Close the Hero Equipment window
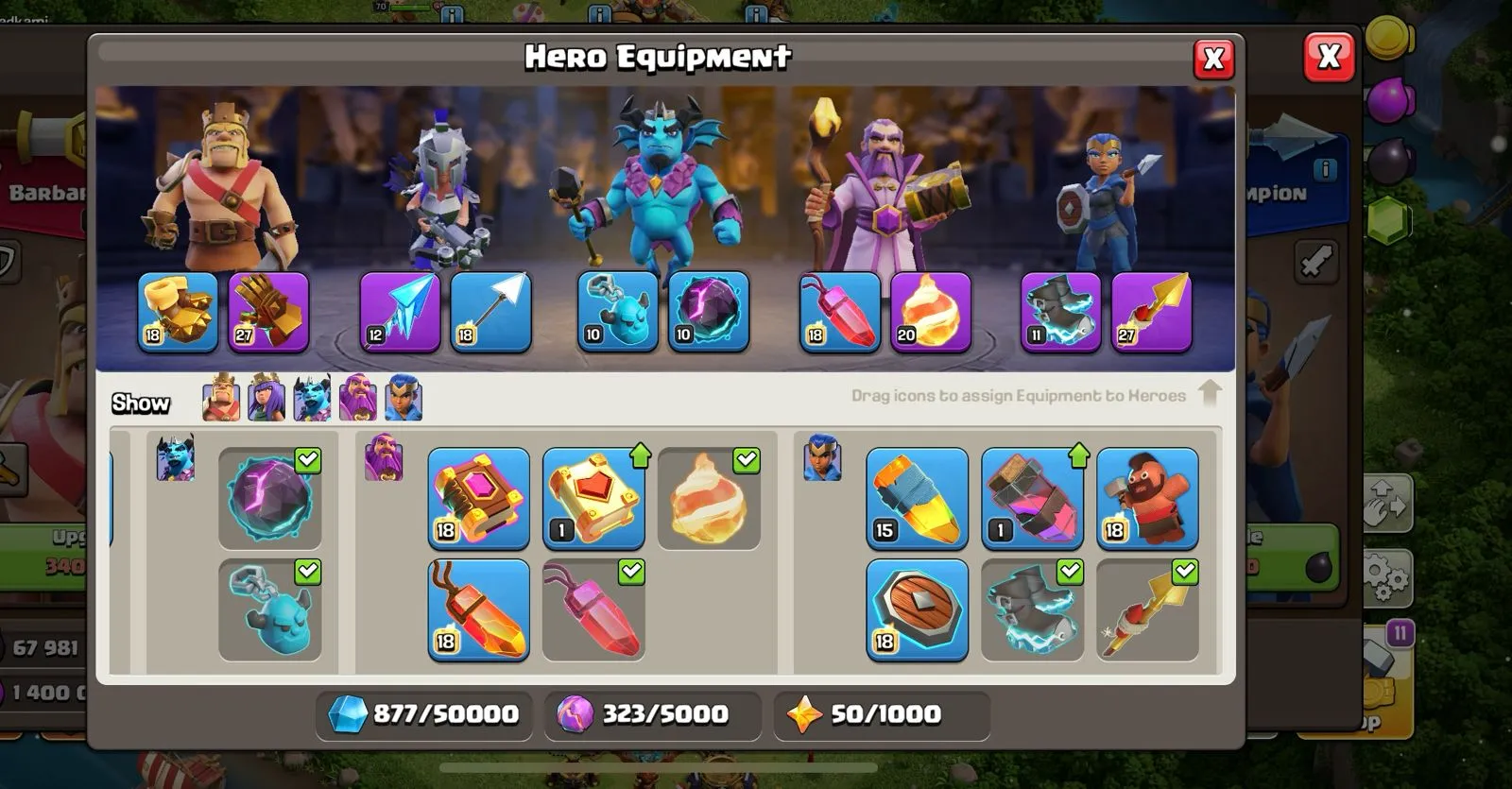 [x=1213, y=60]
